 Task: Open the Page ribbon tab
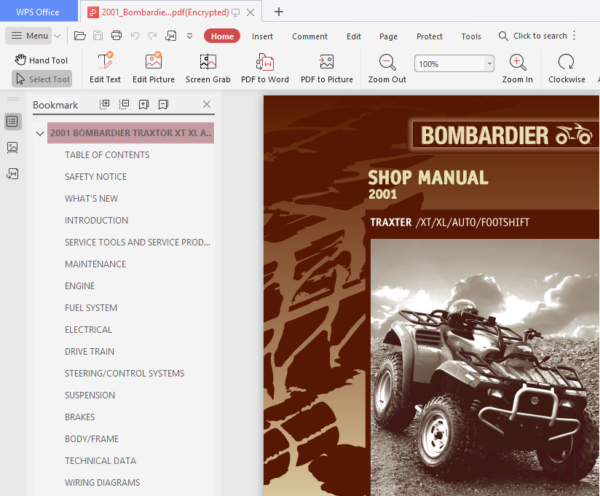coord(388,36)
